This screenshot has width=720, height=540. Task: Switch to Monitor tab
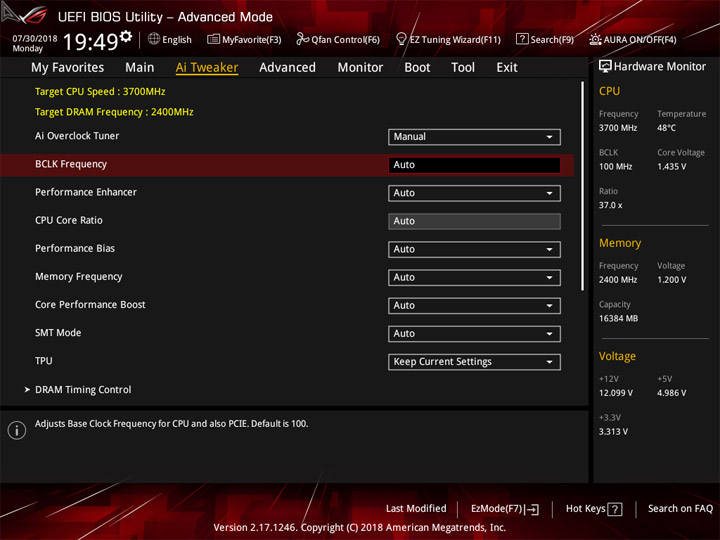[x=360, y=68]
